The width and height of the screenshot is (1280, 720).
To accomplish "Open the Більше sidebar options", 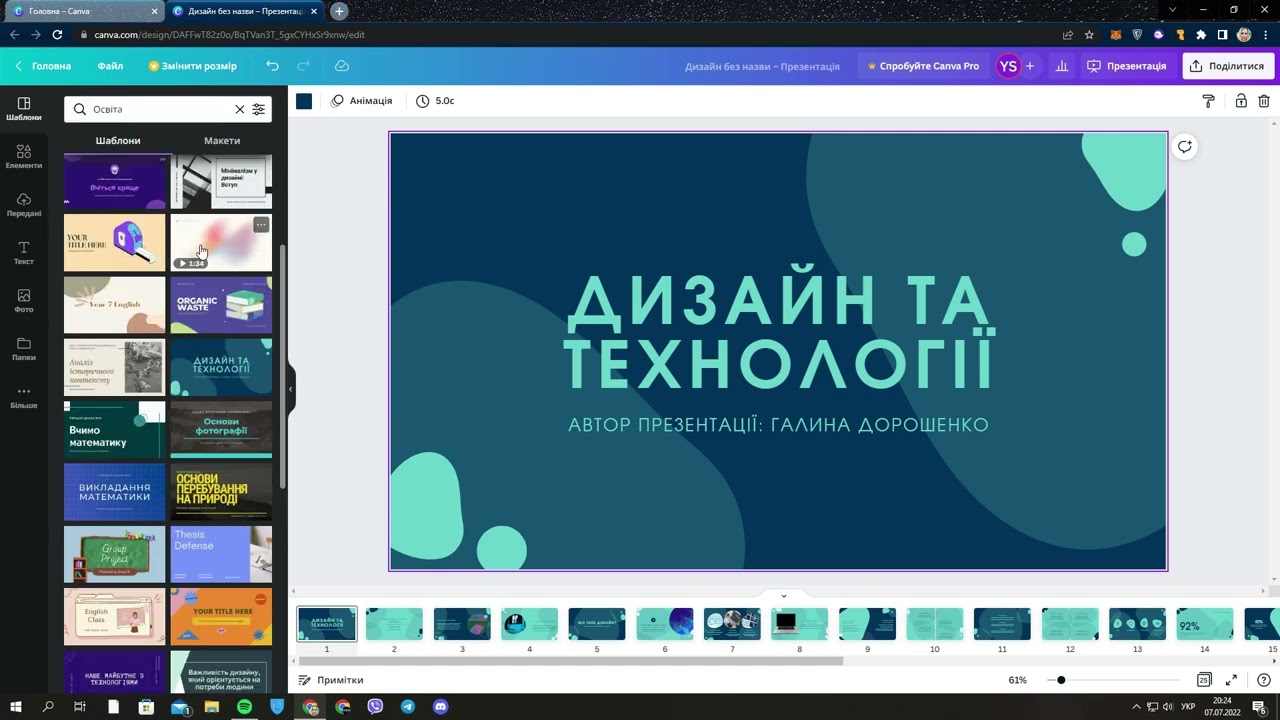I will [24, 397].
